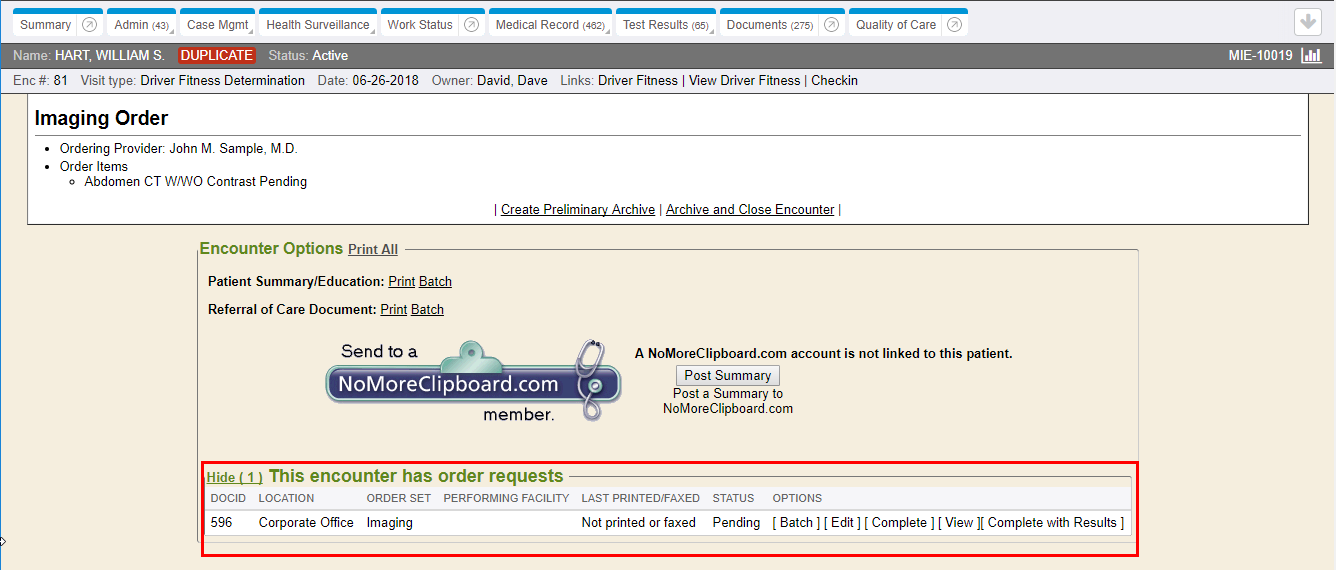Click the NoMoreClipboard.com logo image
The image size is (1336, 570).
(x=473, y=382)
